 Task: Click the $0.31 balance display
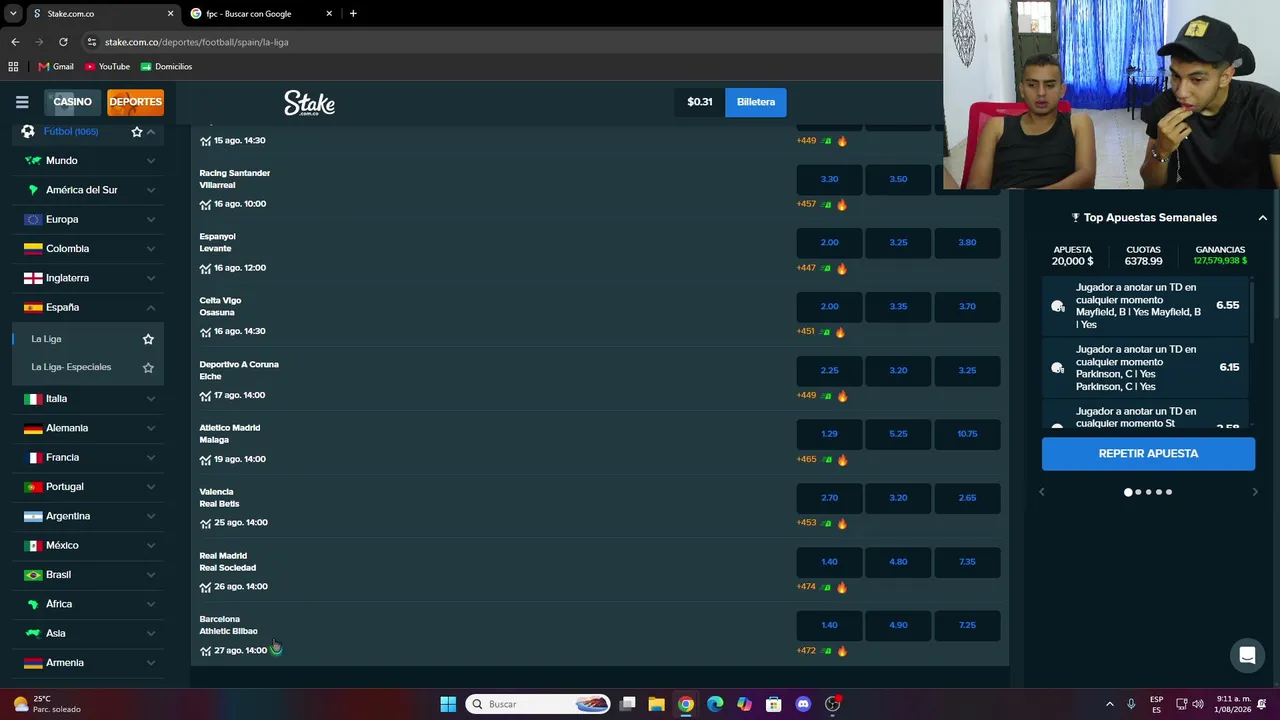[x=700, y=102]
